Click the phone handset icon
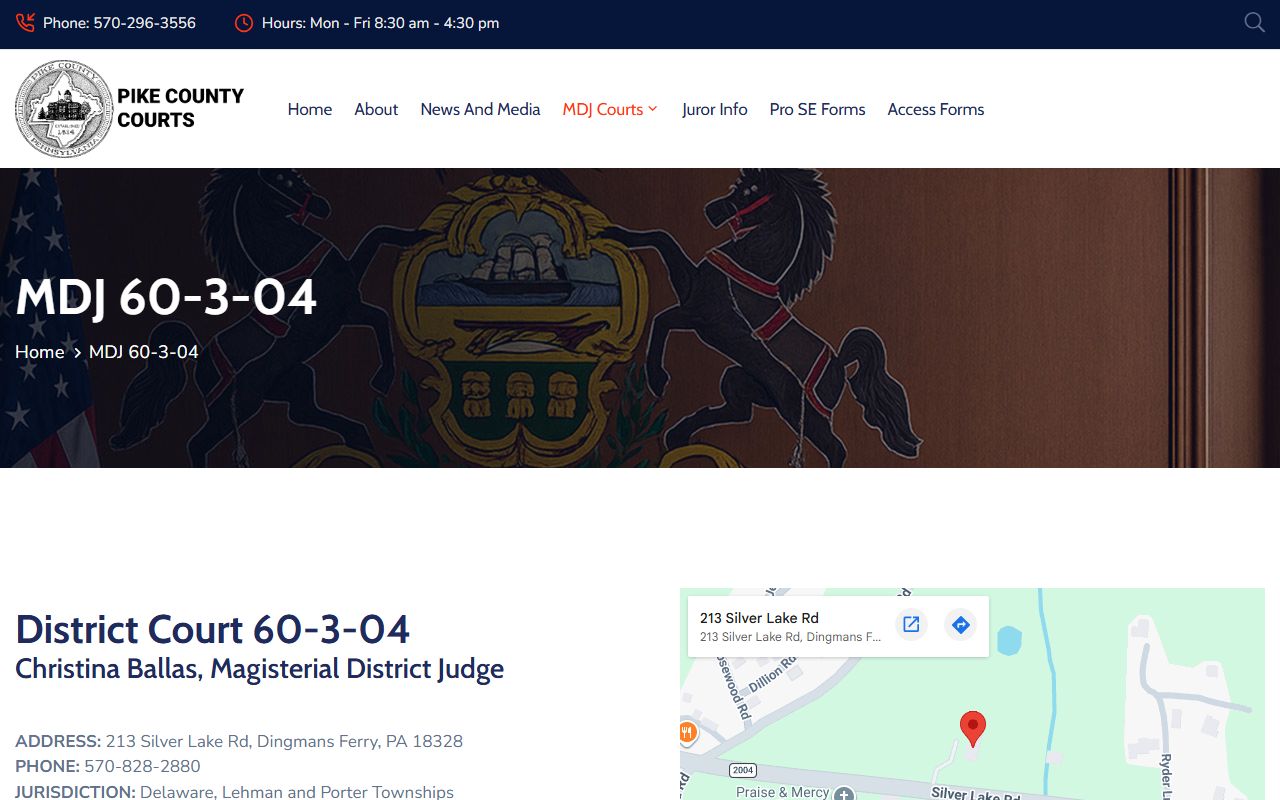 click(x=25, y=22)
